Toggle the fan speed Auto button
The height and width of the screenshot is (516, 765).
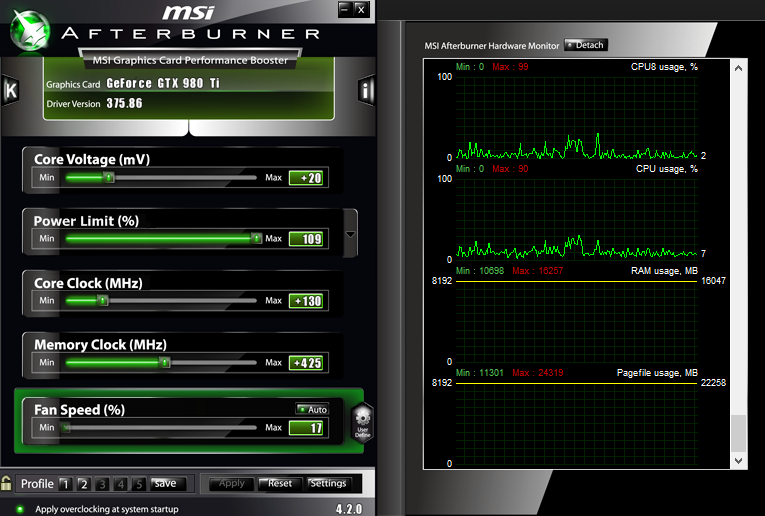point(312,410)
